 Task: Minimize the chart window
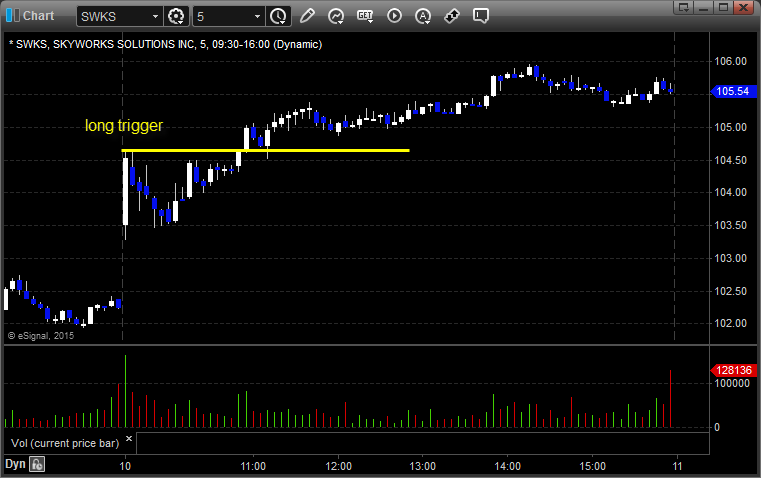pos(704,7)
